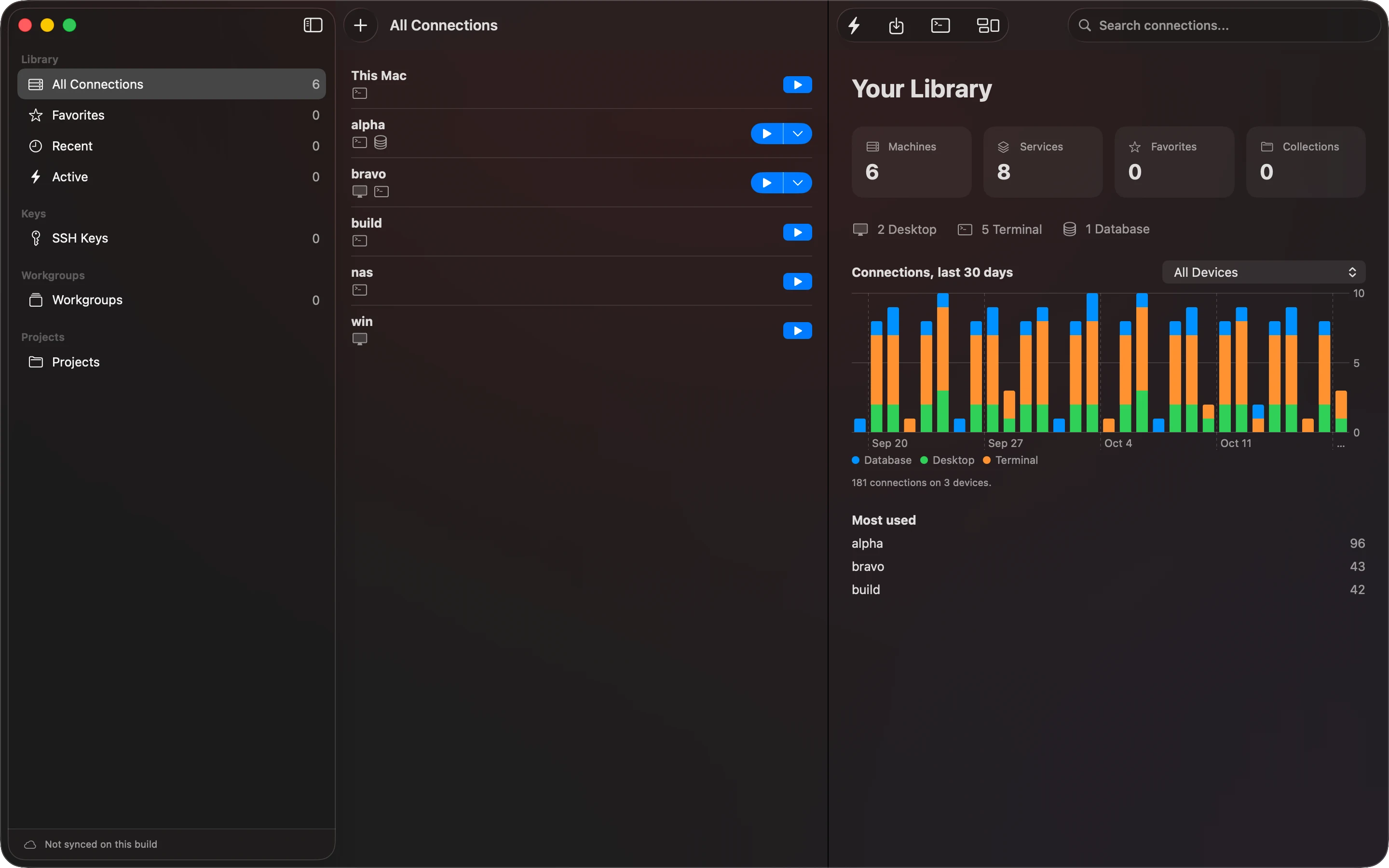The image size is (1389, 868).
Task: Click the Favorites stat card
Action: (x=1174, y=163)
